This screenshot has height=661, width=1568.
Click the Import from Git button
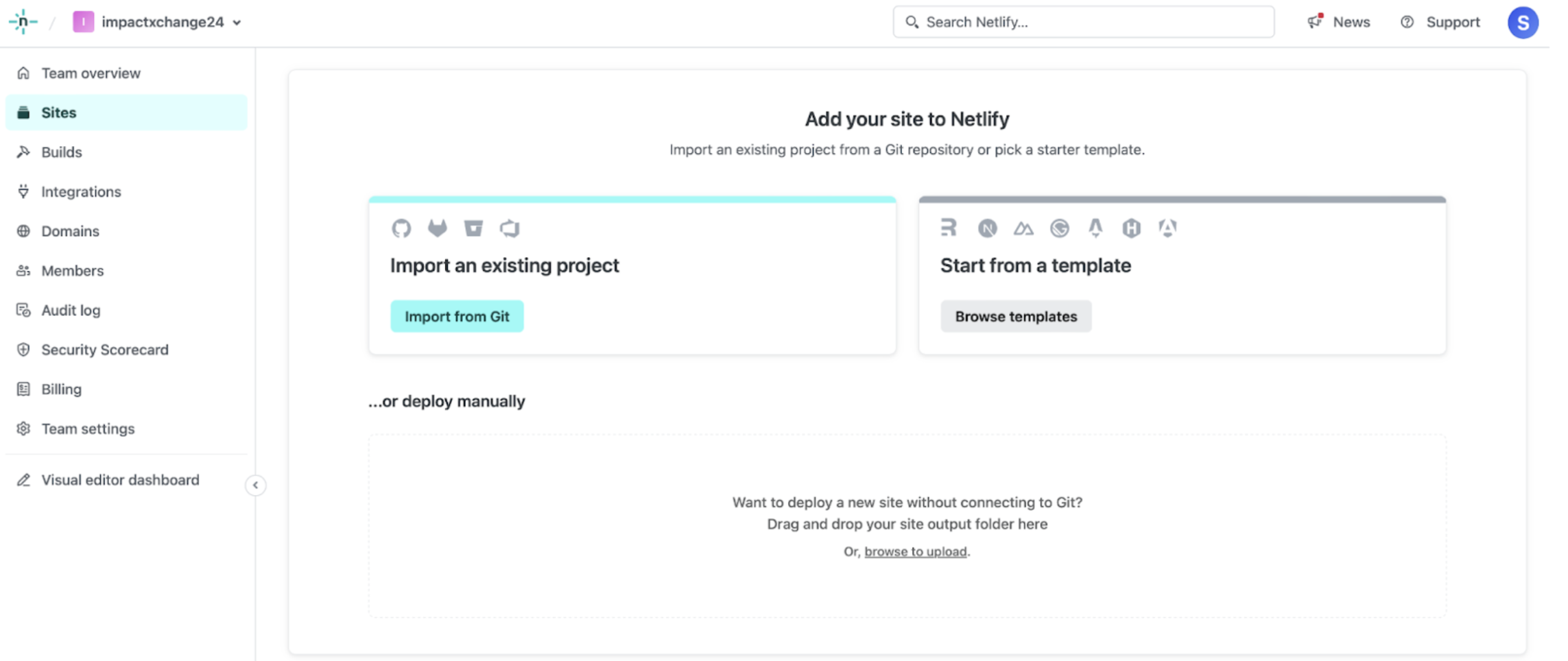(x=457, y=316)
